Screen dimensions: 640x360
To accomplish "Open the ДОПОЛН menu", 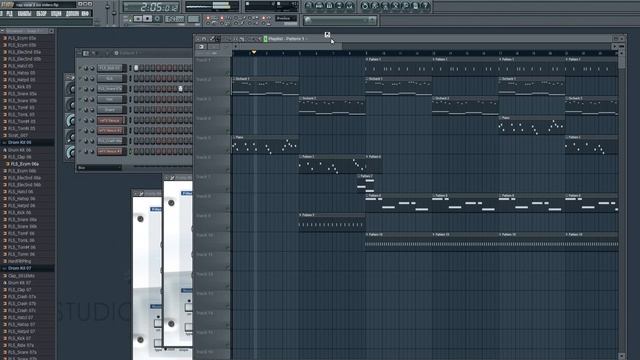I will pyautogui.click(x=72, y=13).
